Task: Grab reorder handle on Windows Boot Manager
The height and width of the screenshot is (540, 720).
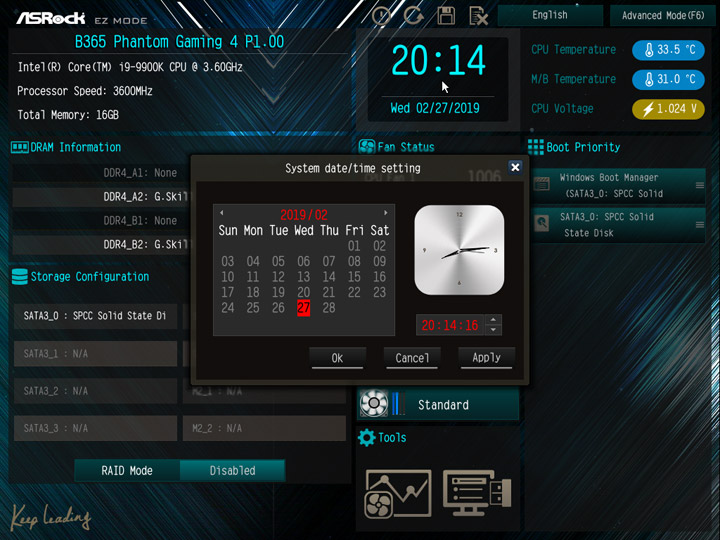Action: 699,185
